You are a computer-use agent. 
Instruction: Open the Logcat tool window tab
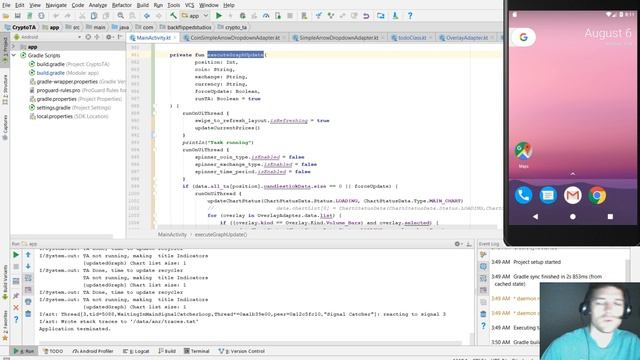pos(136,351)
